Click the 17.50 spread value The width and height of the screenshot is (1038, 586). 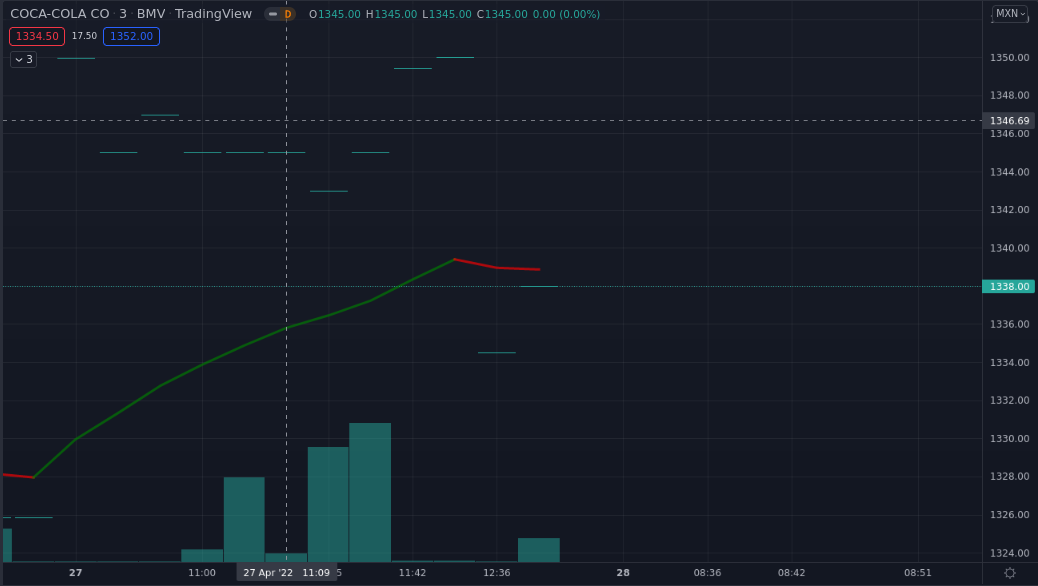[84, 36]
